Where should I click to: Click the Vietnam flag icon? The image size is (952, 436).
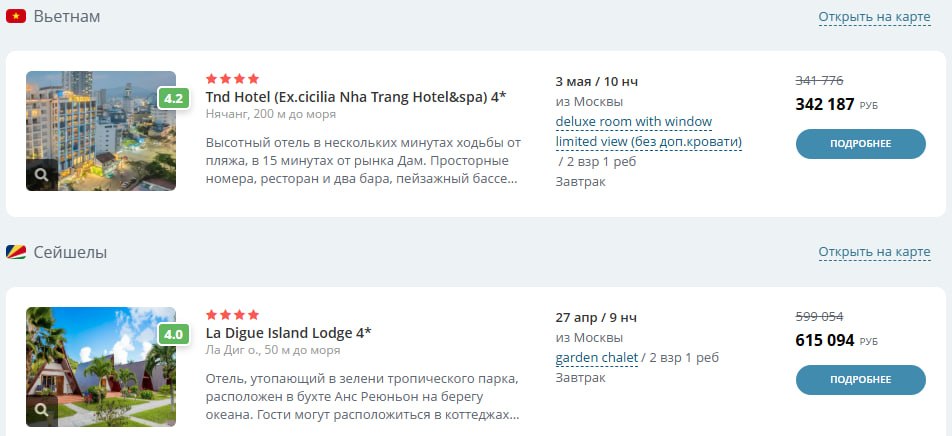tap(15, 17)
